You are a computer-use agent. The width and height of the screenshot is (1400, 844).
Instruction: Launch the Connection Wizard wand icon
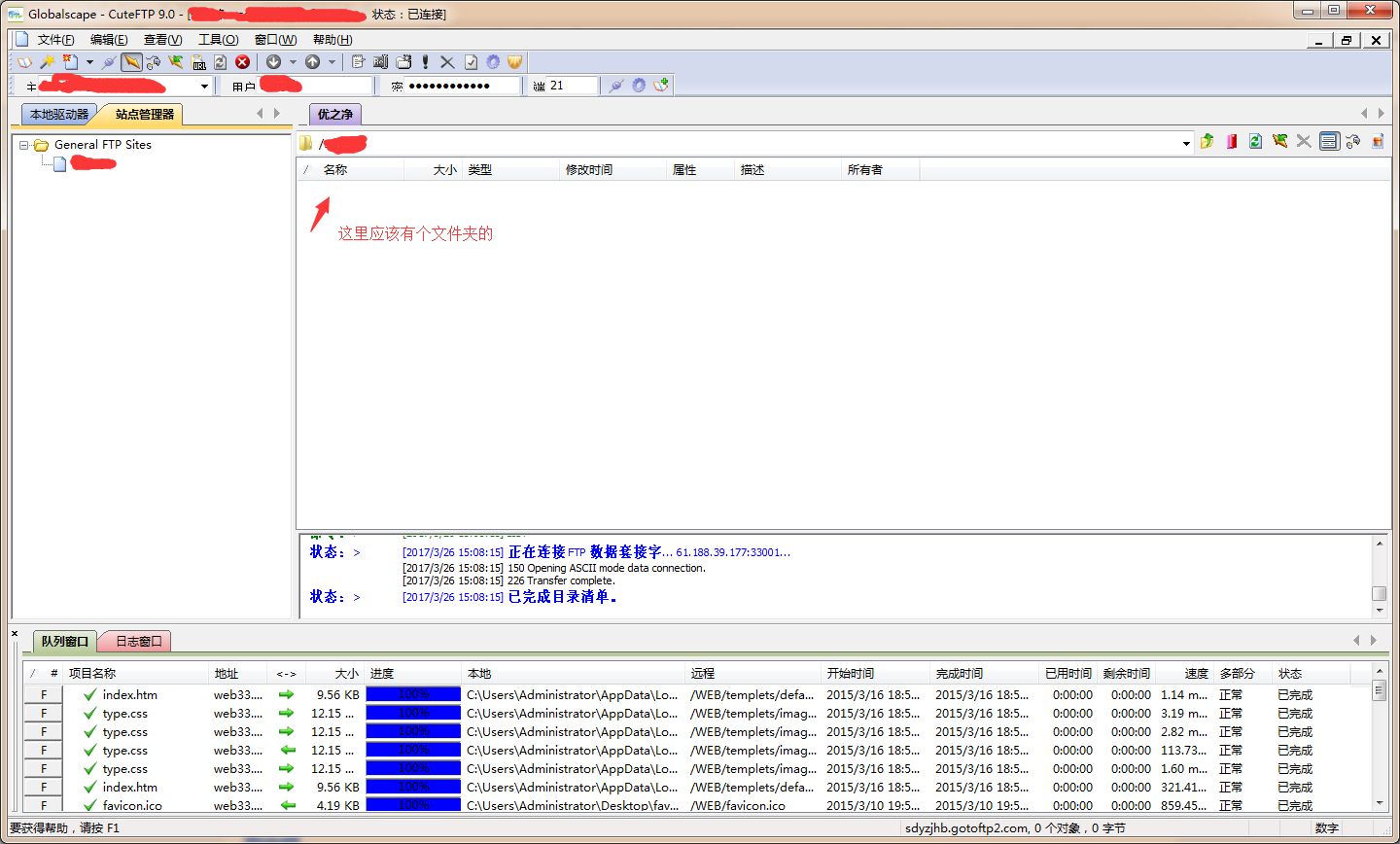coord(47,62)
